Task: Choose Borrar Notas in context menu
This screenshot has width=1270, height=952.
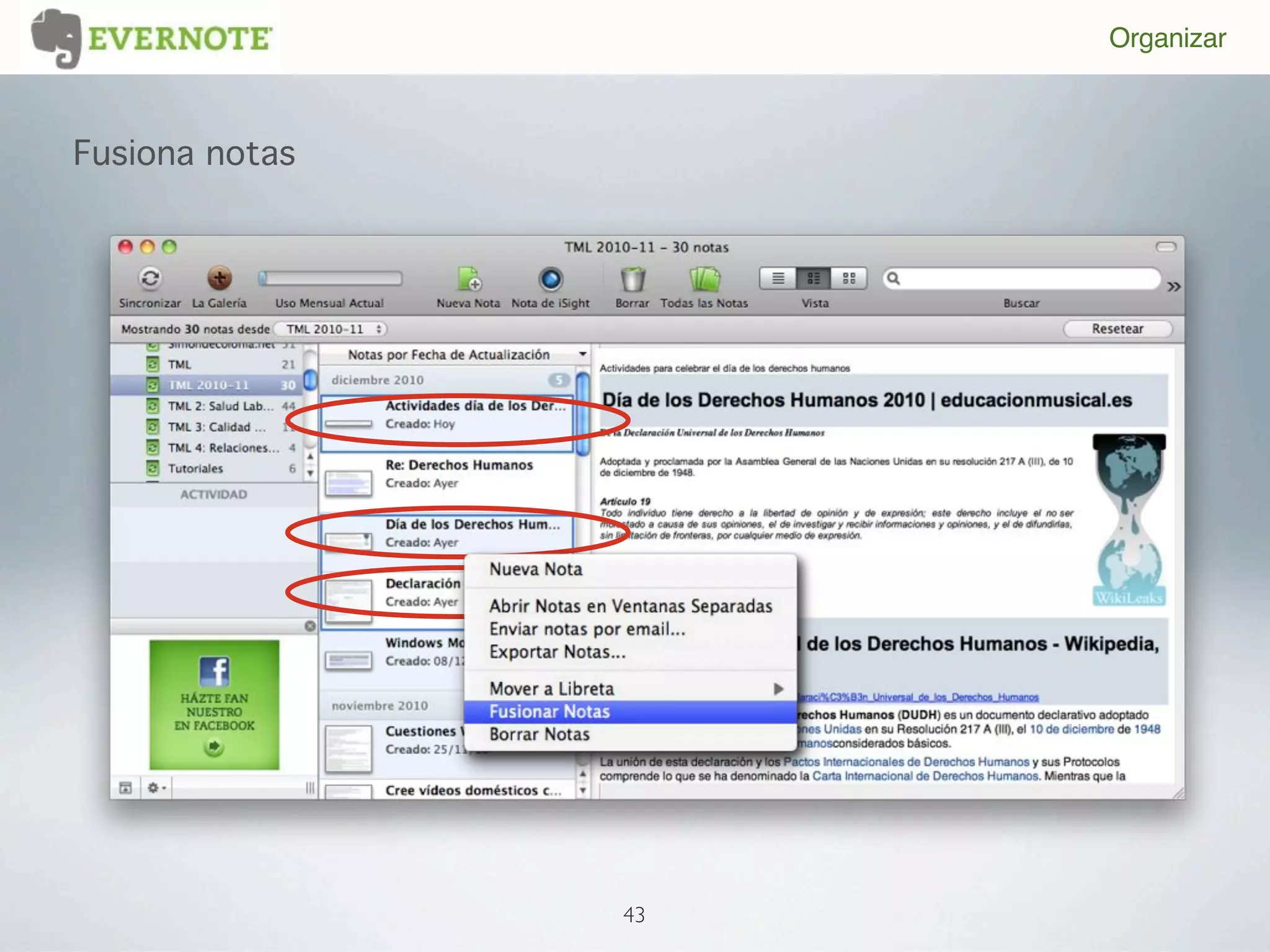Action: click(x=630, y=734)
